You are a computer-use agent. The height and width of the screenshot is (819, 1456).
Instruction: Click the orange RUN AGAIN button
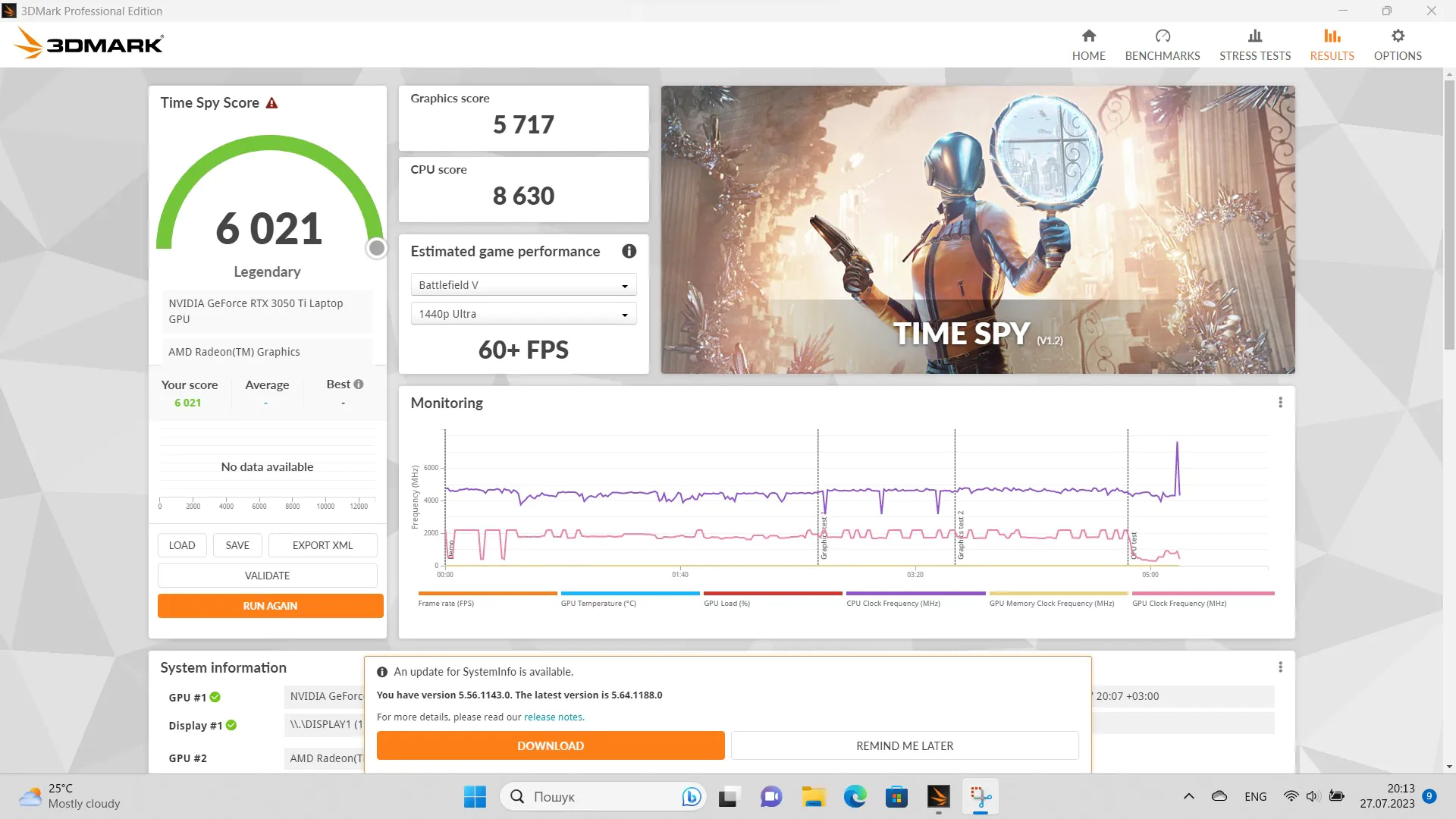[x=270, y=606]
